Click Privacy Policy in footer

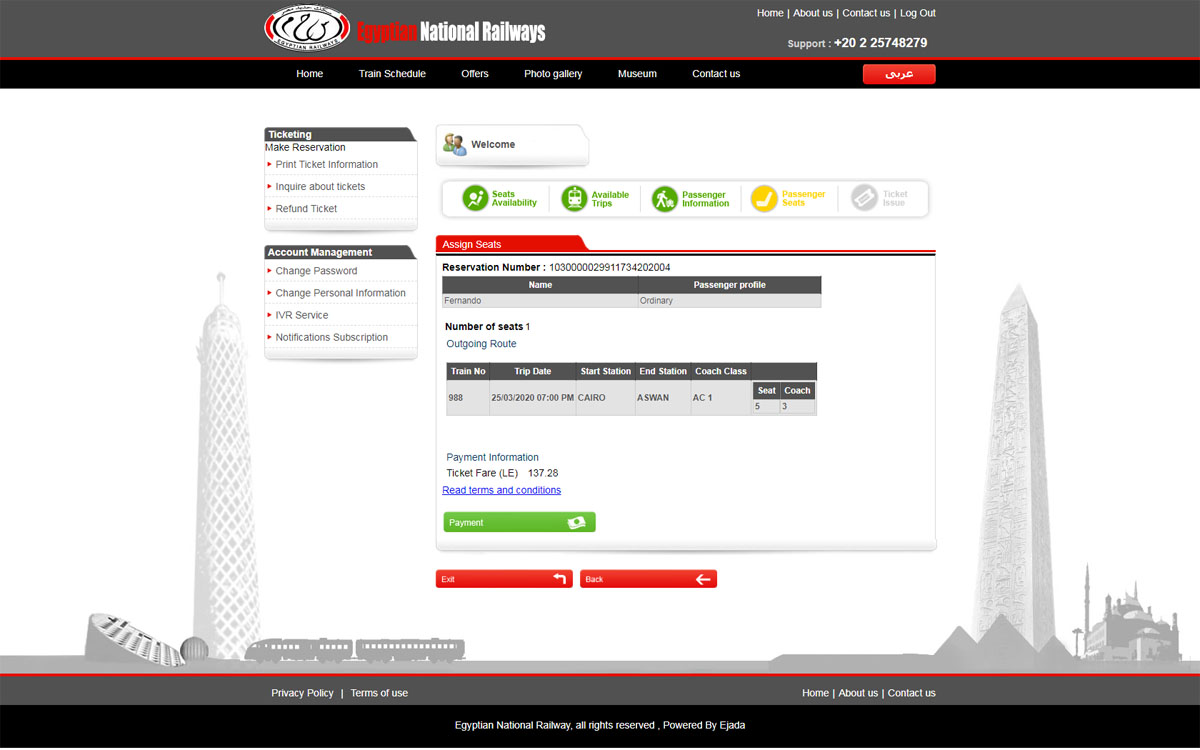302,693
